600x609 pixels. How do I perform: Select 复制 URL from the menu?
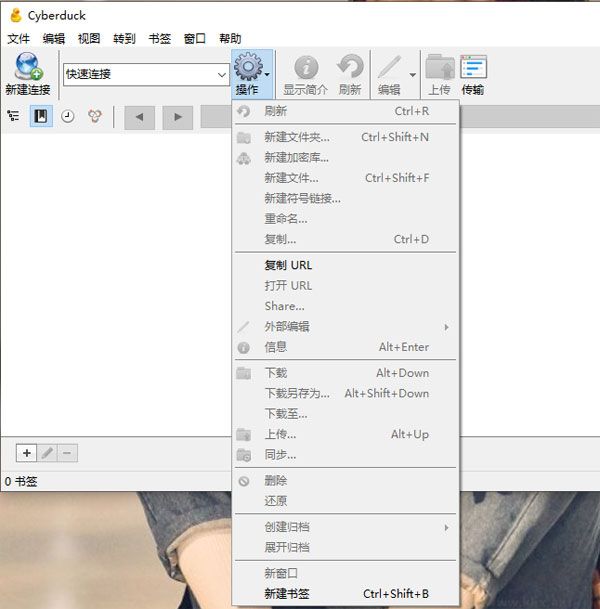[288, 265]
